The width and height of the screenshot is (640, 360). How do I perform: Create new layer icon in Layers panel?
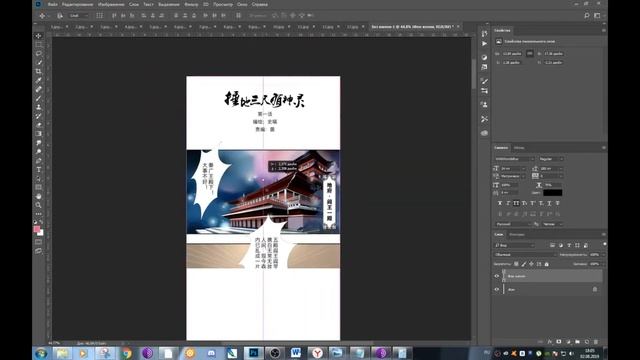[x=587, y=342]
